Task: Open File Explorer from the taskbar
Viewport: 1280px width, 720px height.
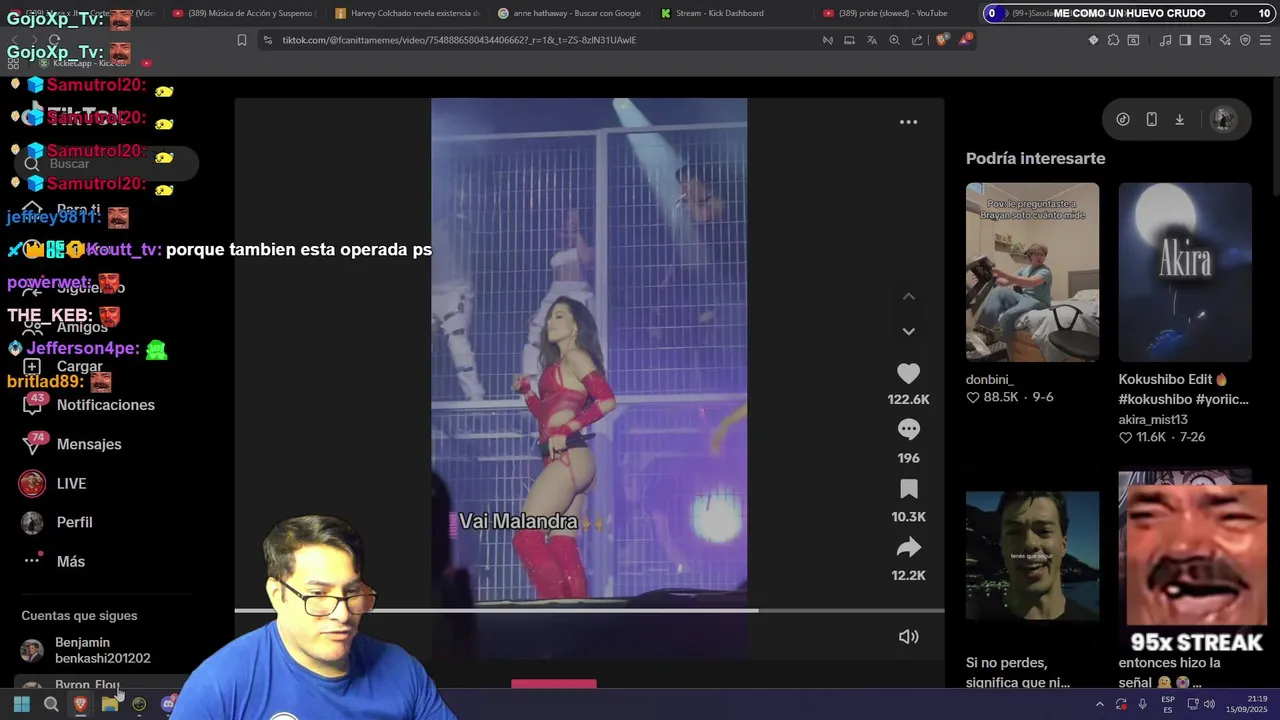Action: coord(110,704)
